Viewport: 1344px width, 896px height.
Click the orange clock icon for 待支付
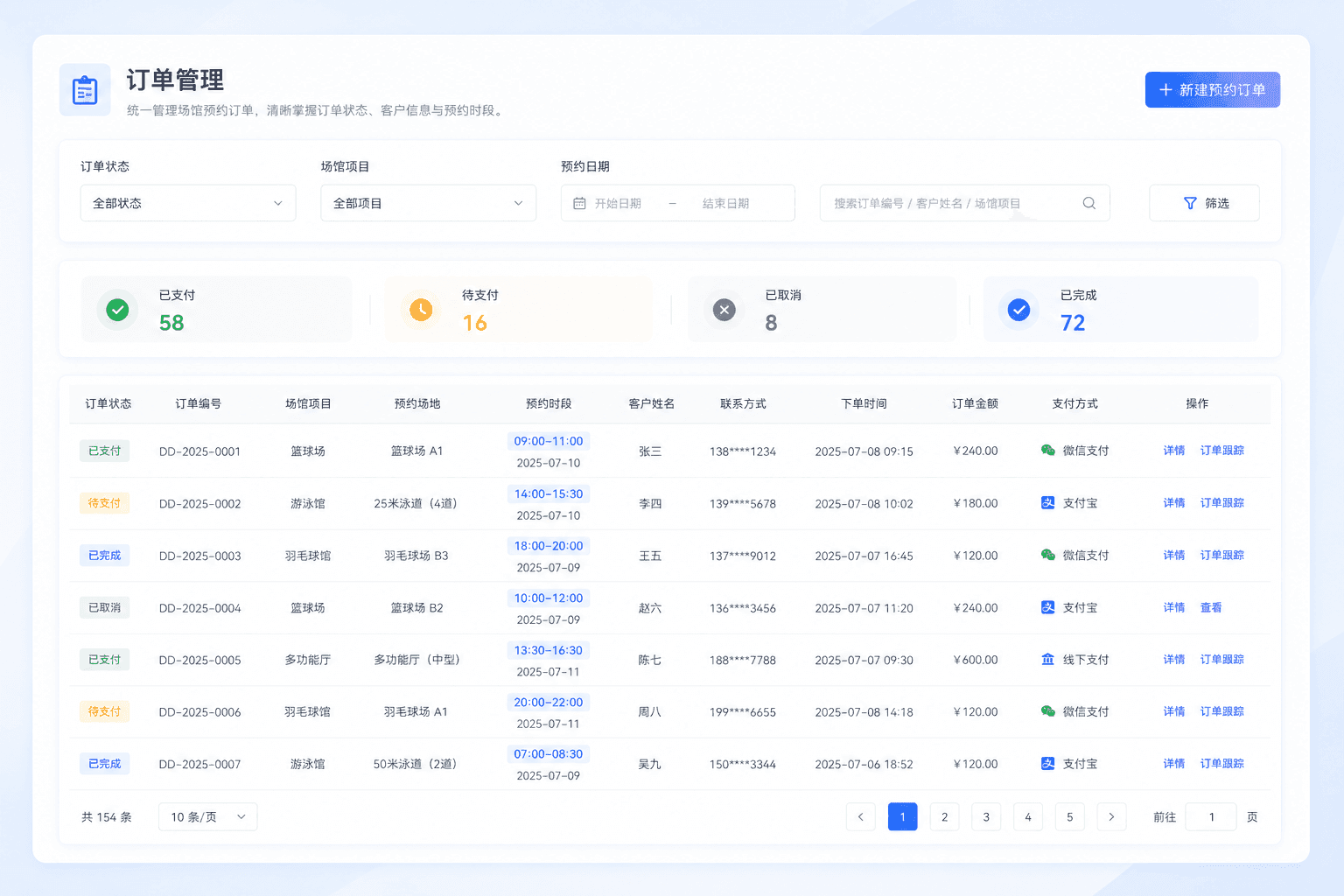[421, 310]
